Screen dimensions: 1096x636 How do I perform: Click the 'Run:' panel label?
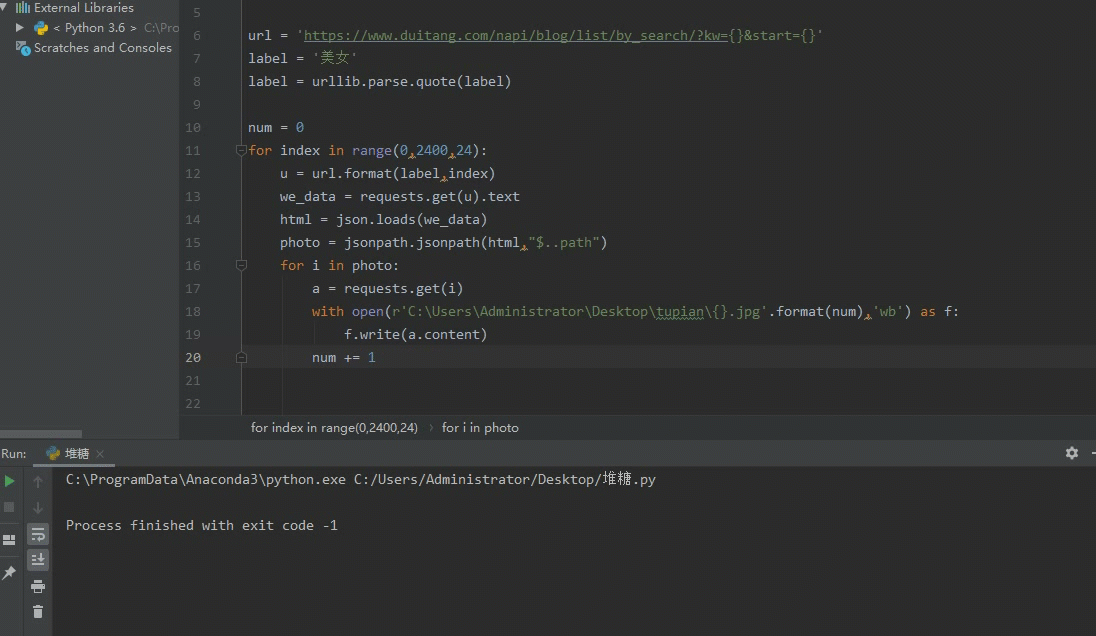tap(14, 454)
